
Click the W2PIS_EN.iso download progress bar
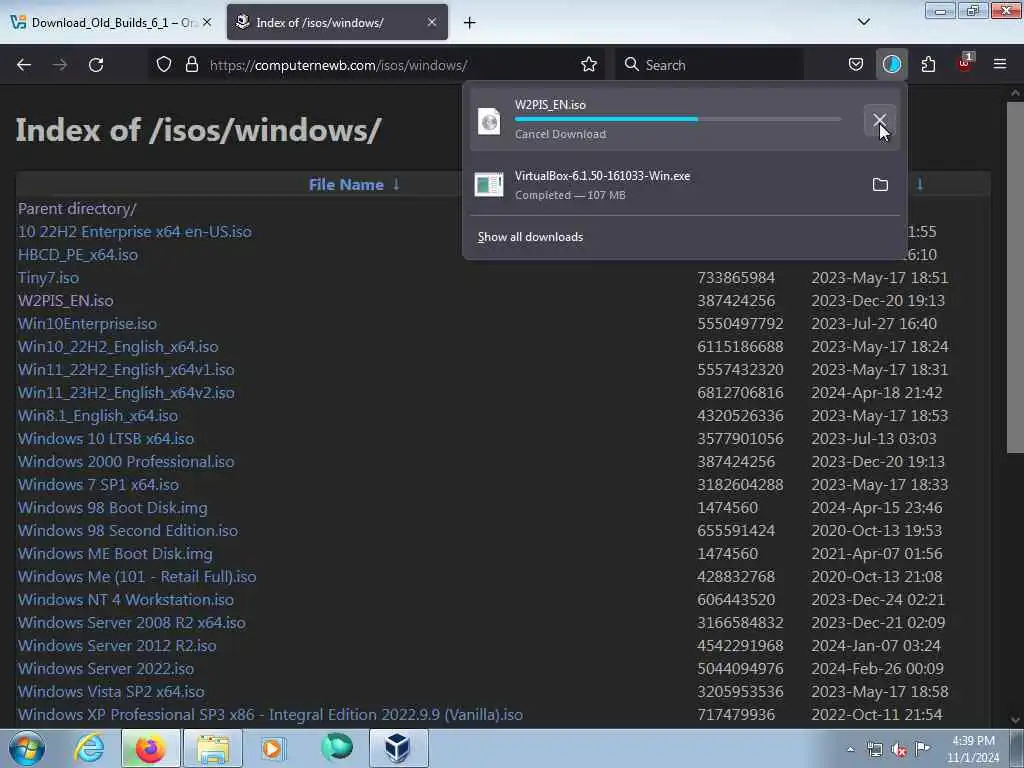(x=678, y=120)
